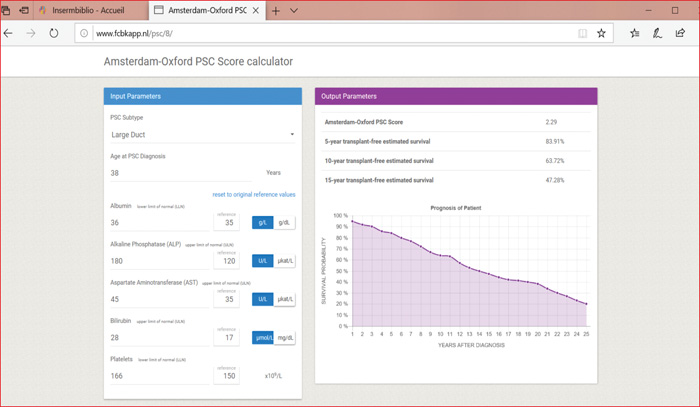Select U/L unit for Alkaline Phosphatase
Viewport: 700px width, 407px height.
pyautogui.click(x=262, y=261)
